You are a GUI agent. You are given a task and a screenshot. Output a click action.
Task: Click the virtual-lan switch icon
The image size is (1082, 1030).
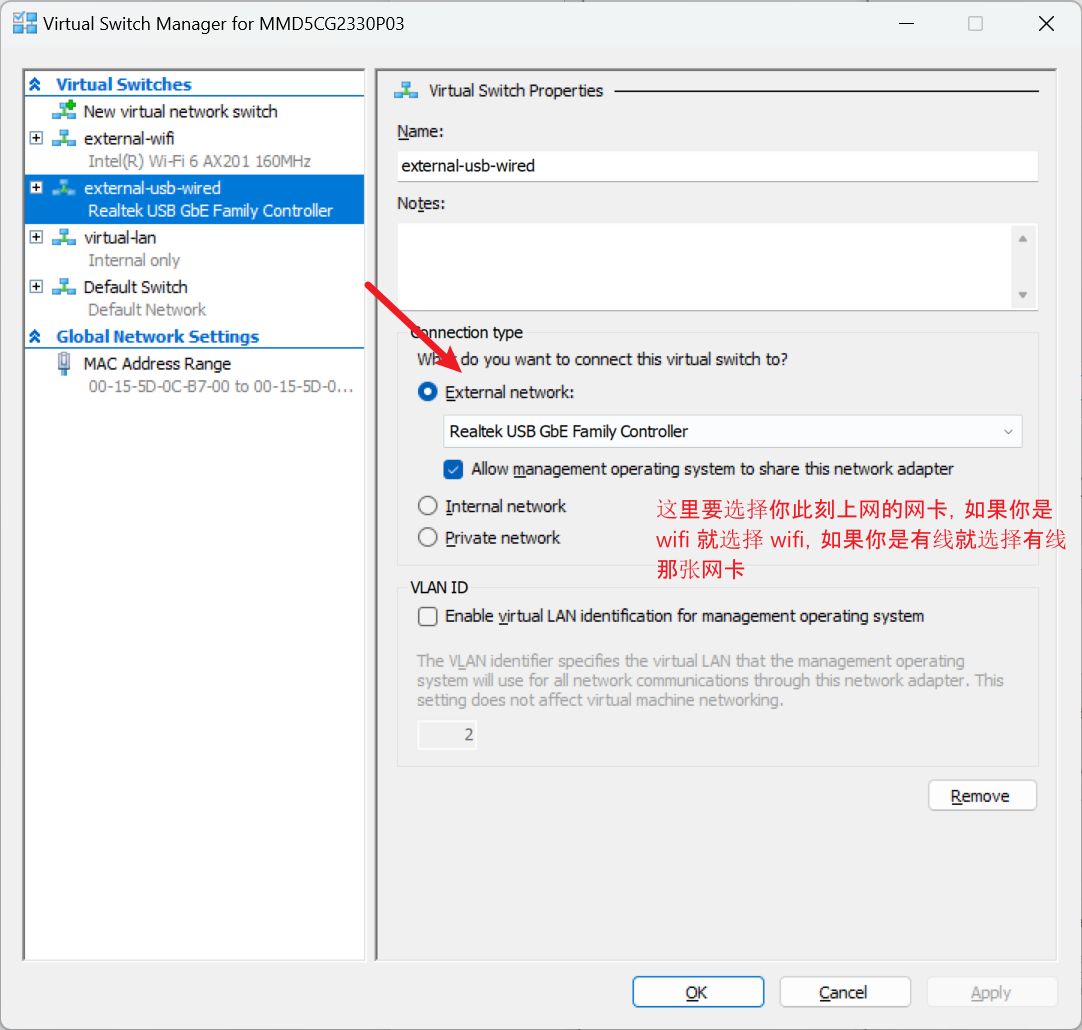click(x=64, y=237)
